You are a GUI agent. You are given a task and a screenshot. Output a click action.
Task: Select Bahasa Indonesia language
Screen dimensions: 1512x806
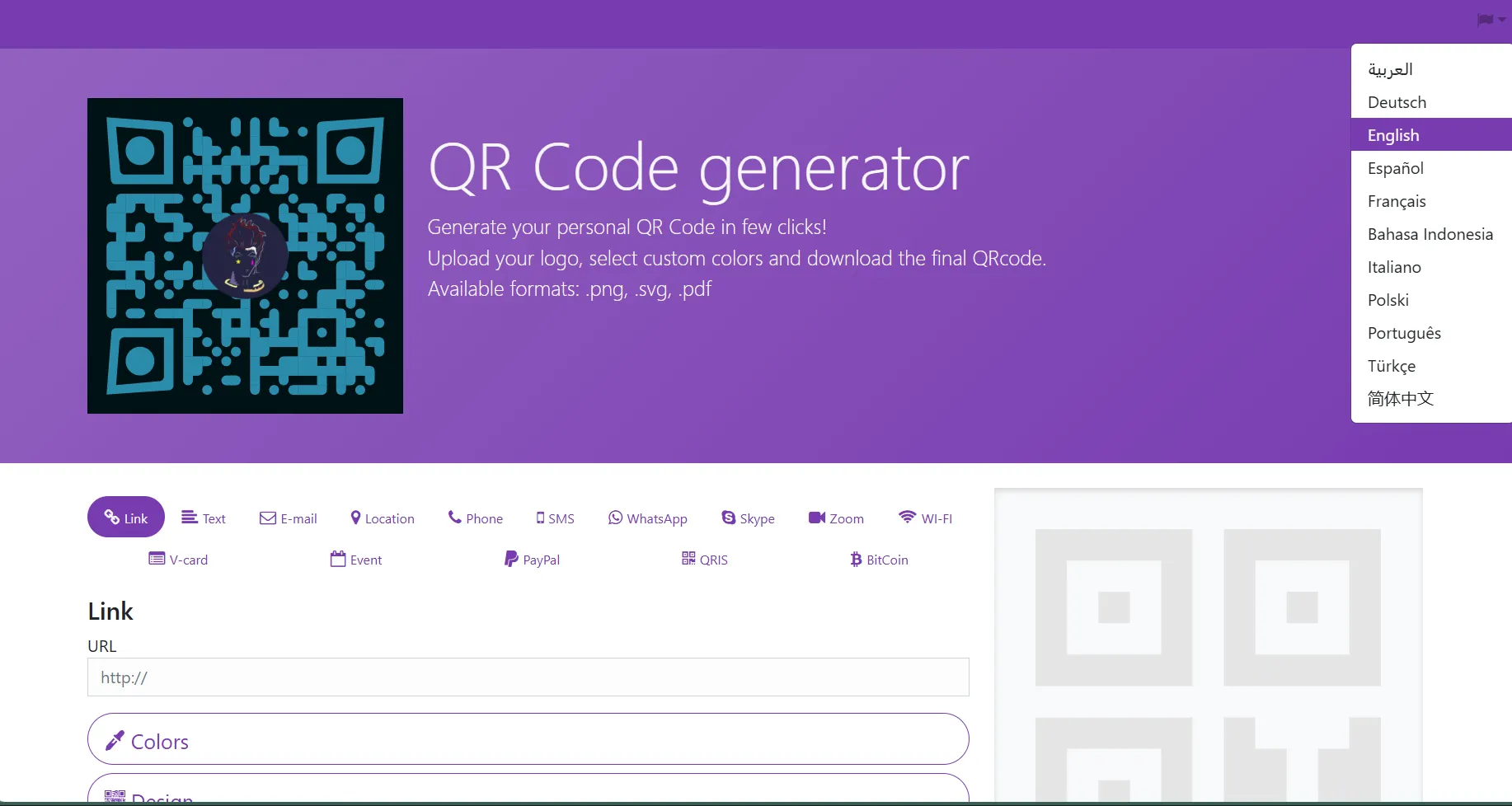[x=1431, y=234]
